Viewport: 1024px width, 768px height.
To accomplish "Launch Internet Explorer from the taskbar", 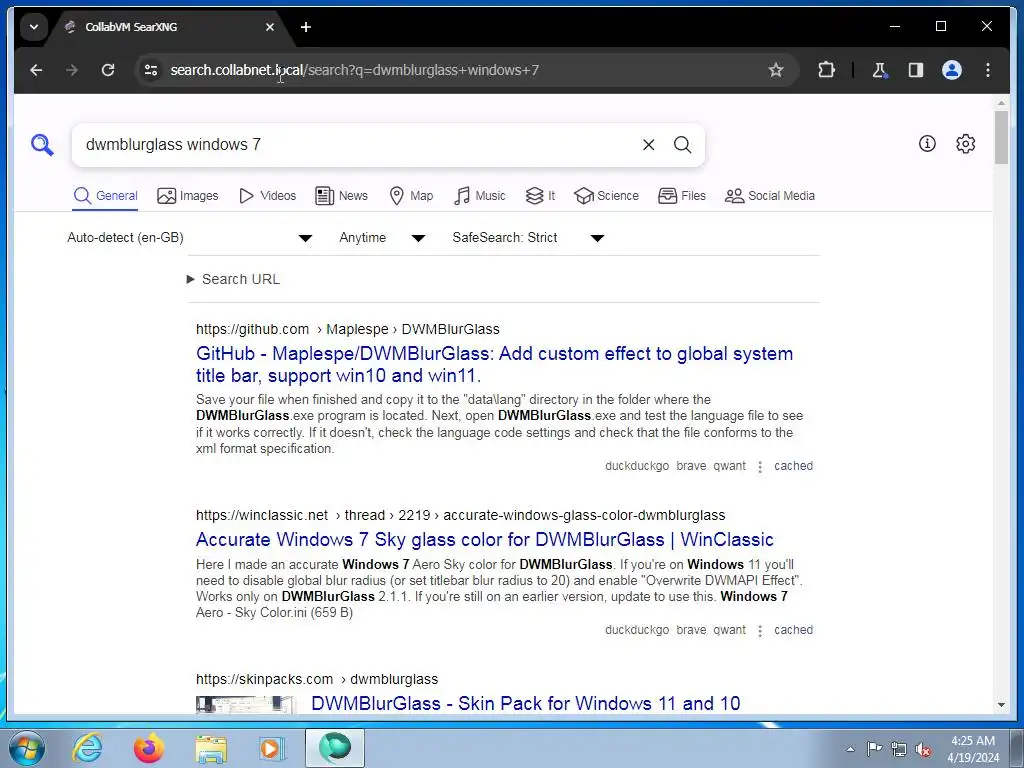I will pos(88,748).
